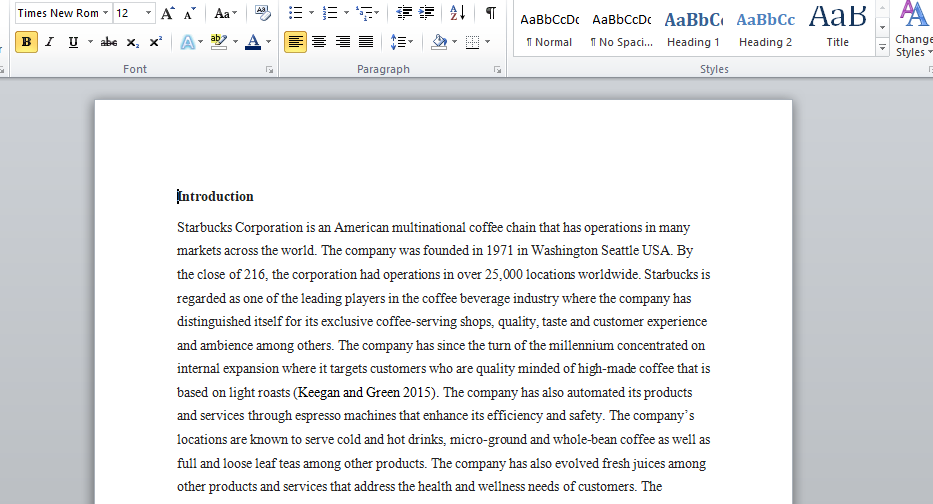
Task: Apply the yellow Text Highlight Color
Action: (219, 42)
